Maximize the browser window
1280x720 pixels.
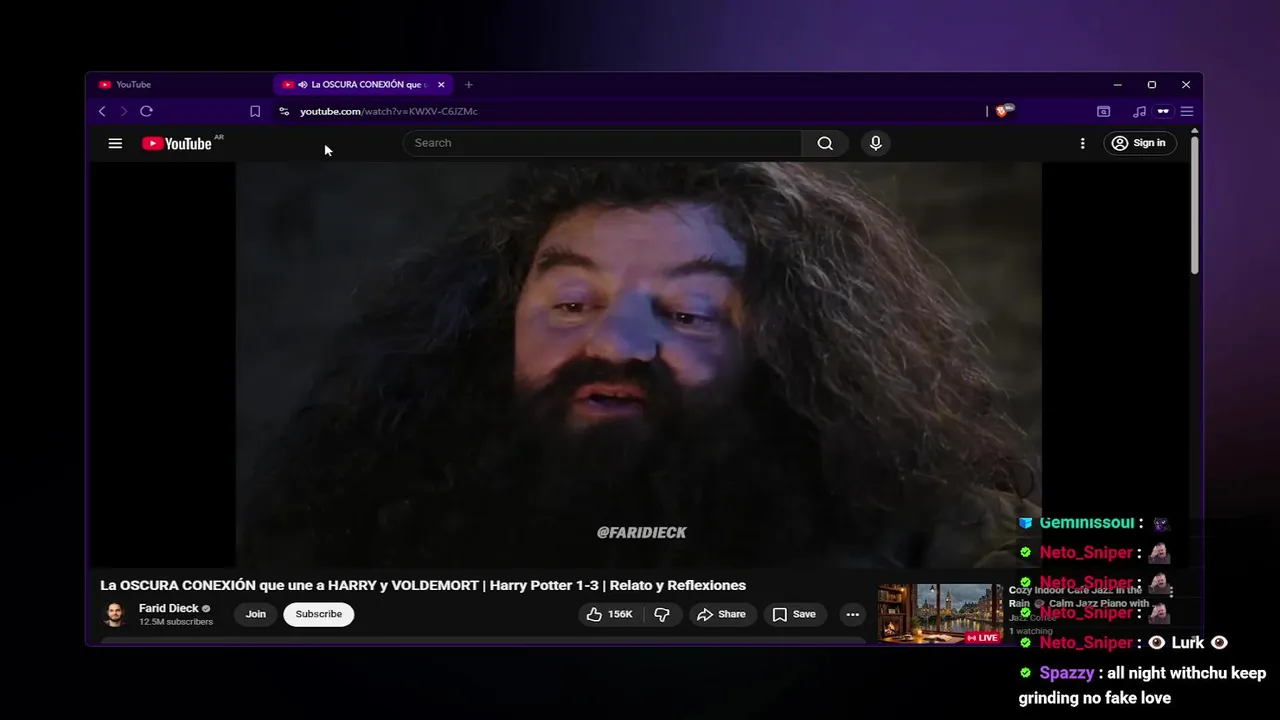(1151, 85)
